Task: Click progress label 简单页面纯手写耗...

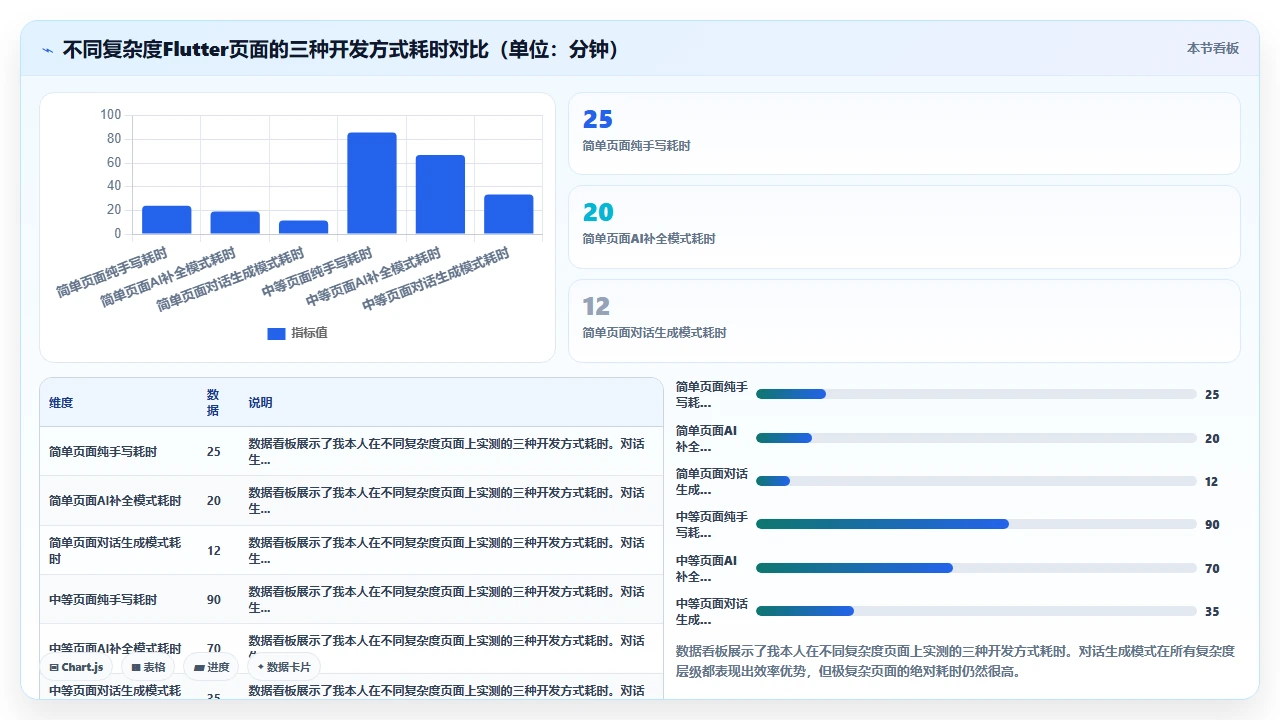Action: (x=712, y=394)
